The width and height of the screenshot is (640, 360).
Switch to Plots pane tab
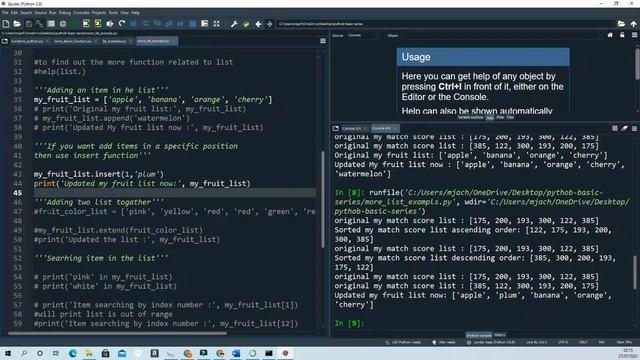500,118
